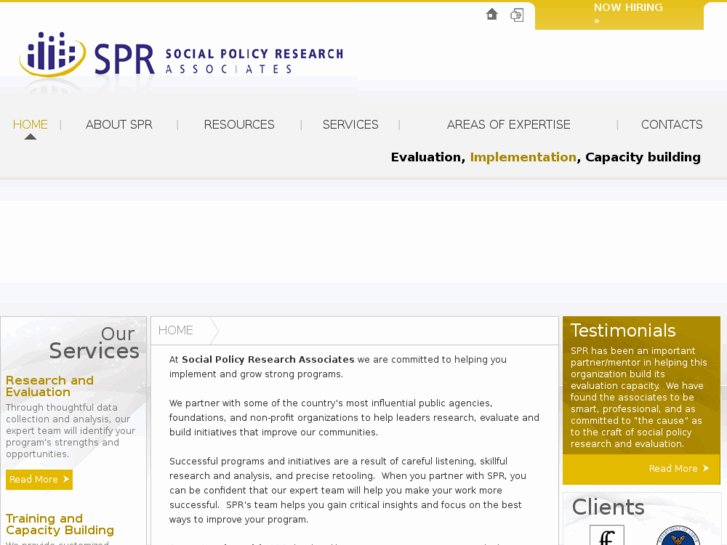Open Training and Capacity Building heading
Viewport: 727px width, 545px height.
tap(60, 524)
